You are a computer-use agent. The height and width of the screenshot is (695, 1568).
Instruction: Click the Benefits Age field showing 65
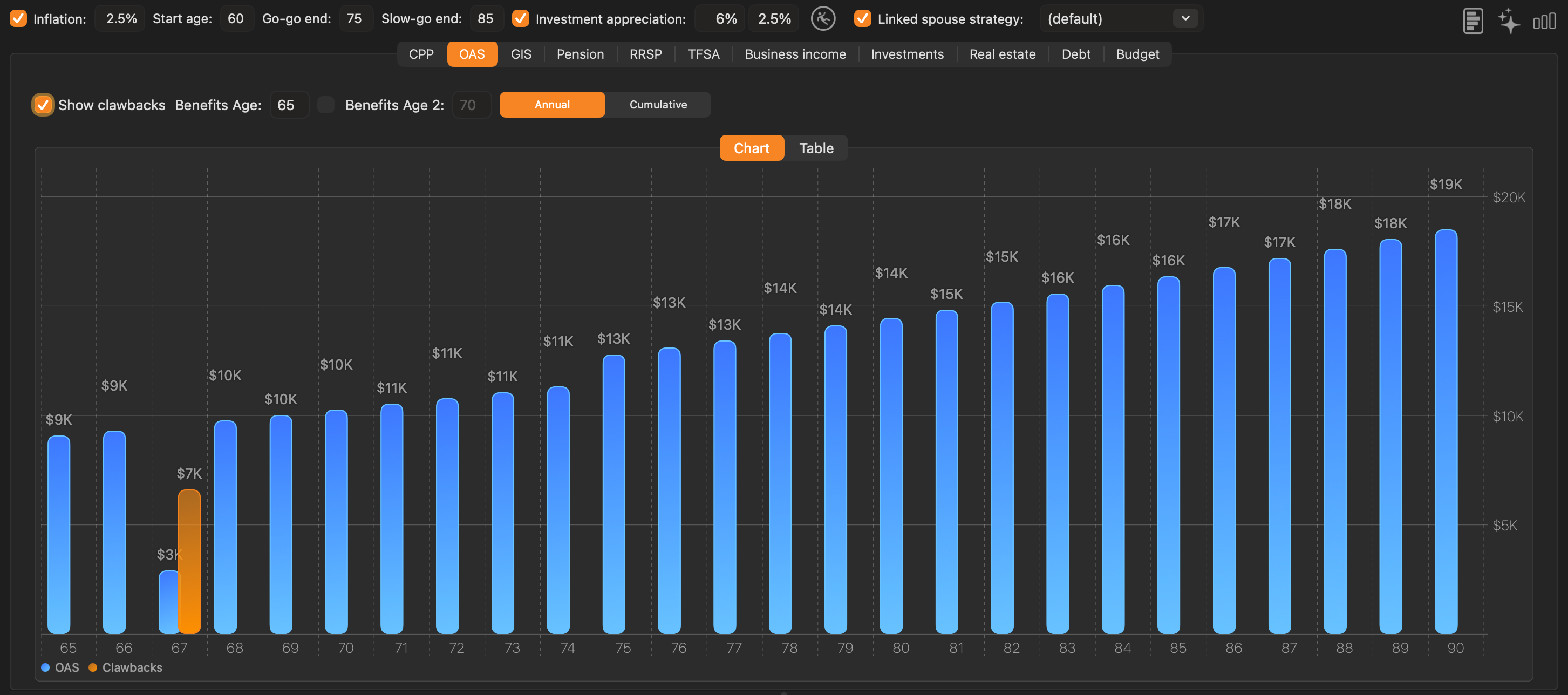coord(289,105)
